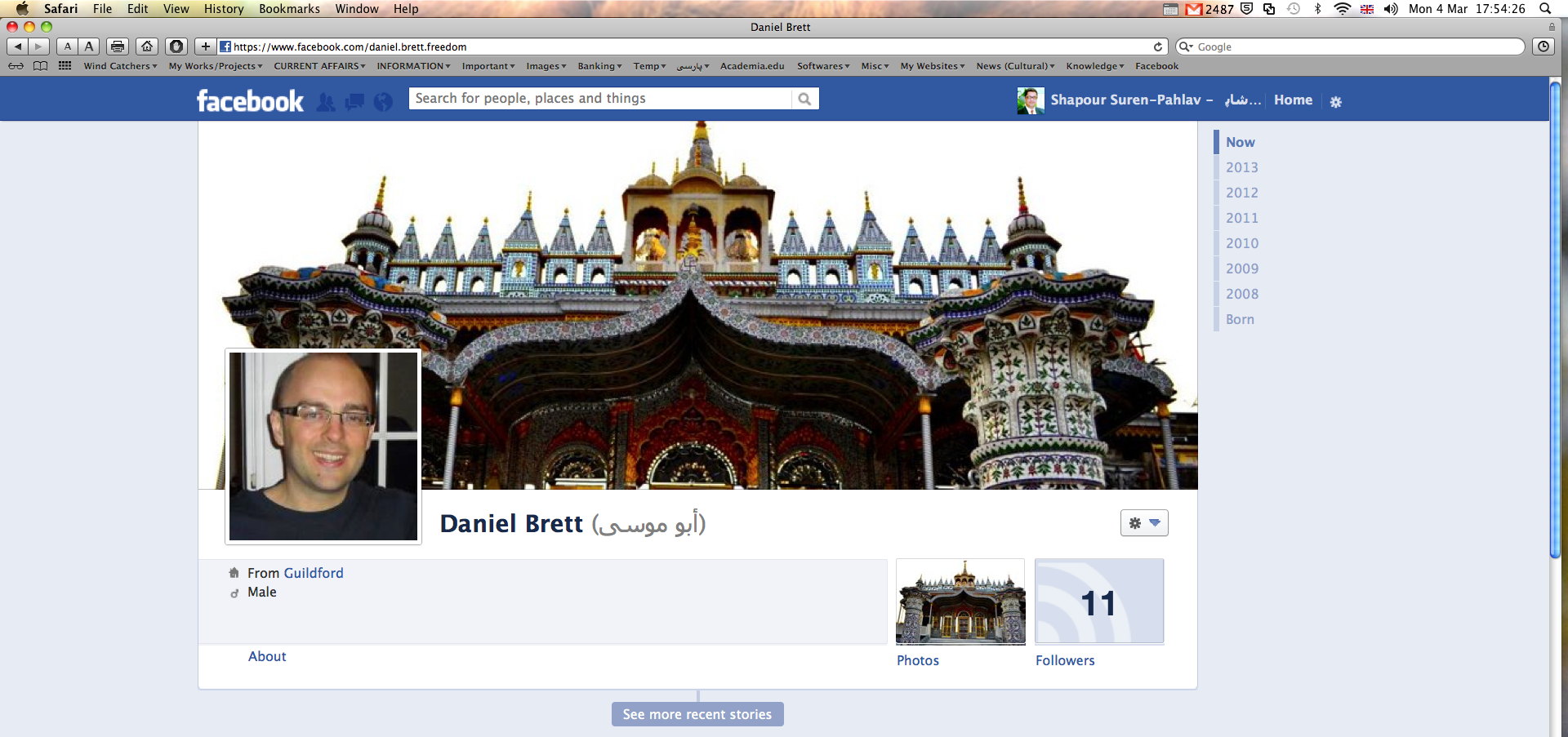The height and width of the screenshot is (737, 1568).
Task: Click the Facebook logo
Action: 249,100
